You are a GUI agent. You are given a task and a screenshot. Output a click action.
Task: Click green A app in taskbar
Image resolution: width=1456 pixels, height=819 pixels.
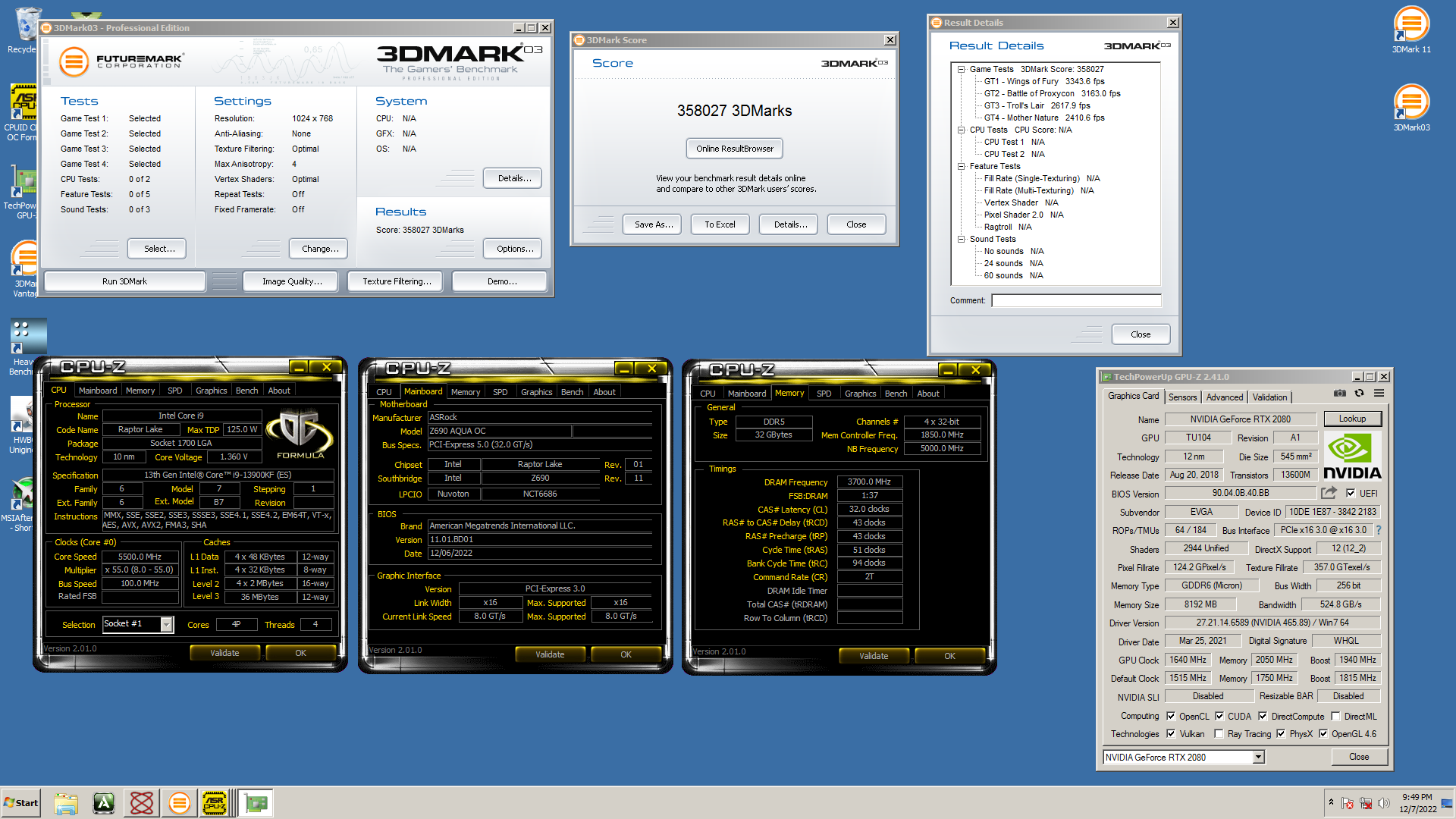[x=104, y=803]
